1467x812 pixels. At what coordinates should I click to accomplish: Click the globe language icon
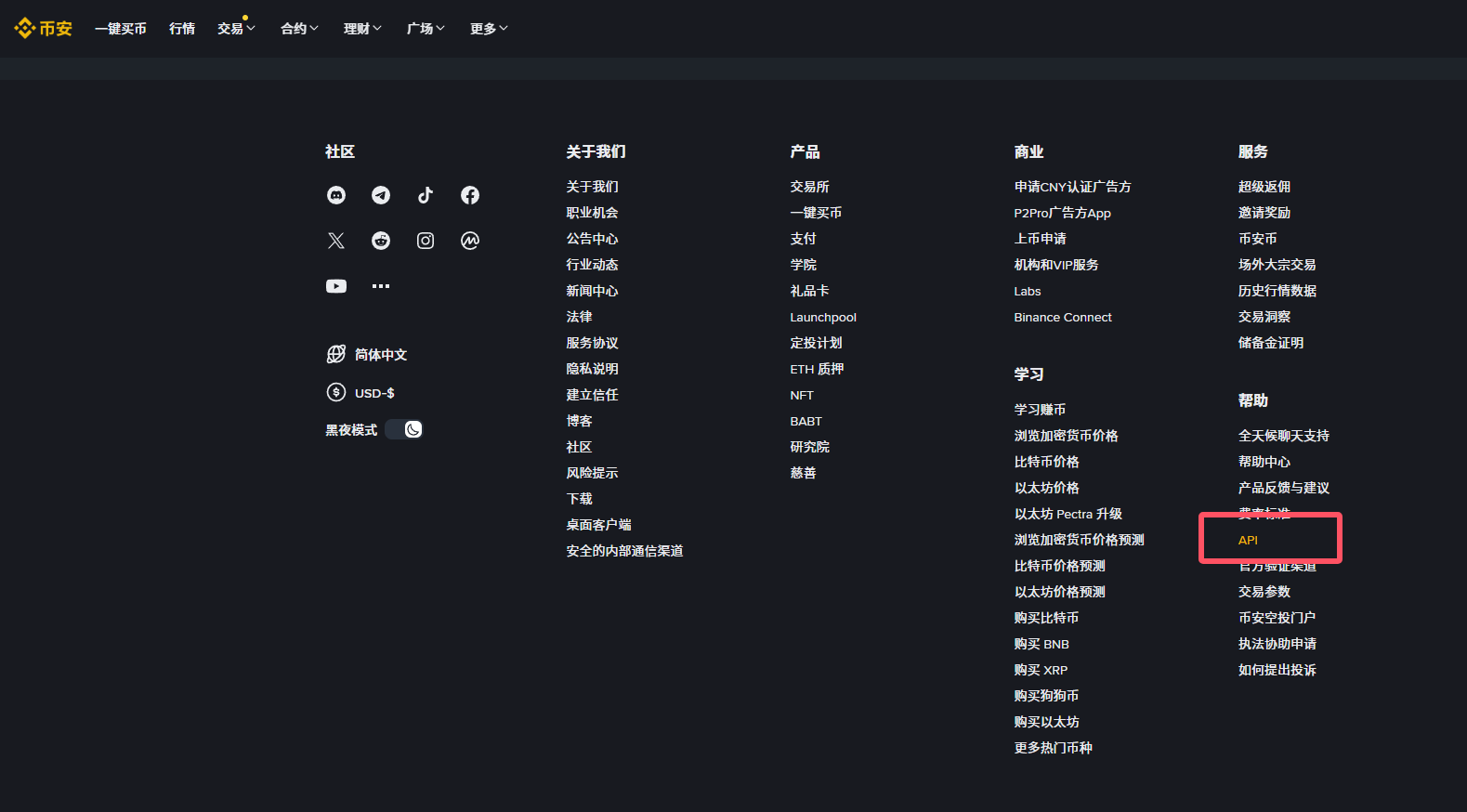pos(336,354)
